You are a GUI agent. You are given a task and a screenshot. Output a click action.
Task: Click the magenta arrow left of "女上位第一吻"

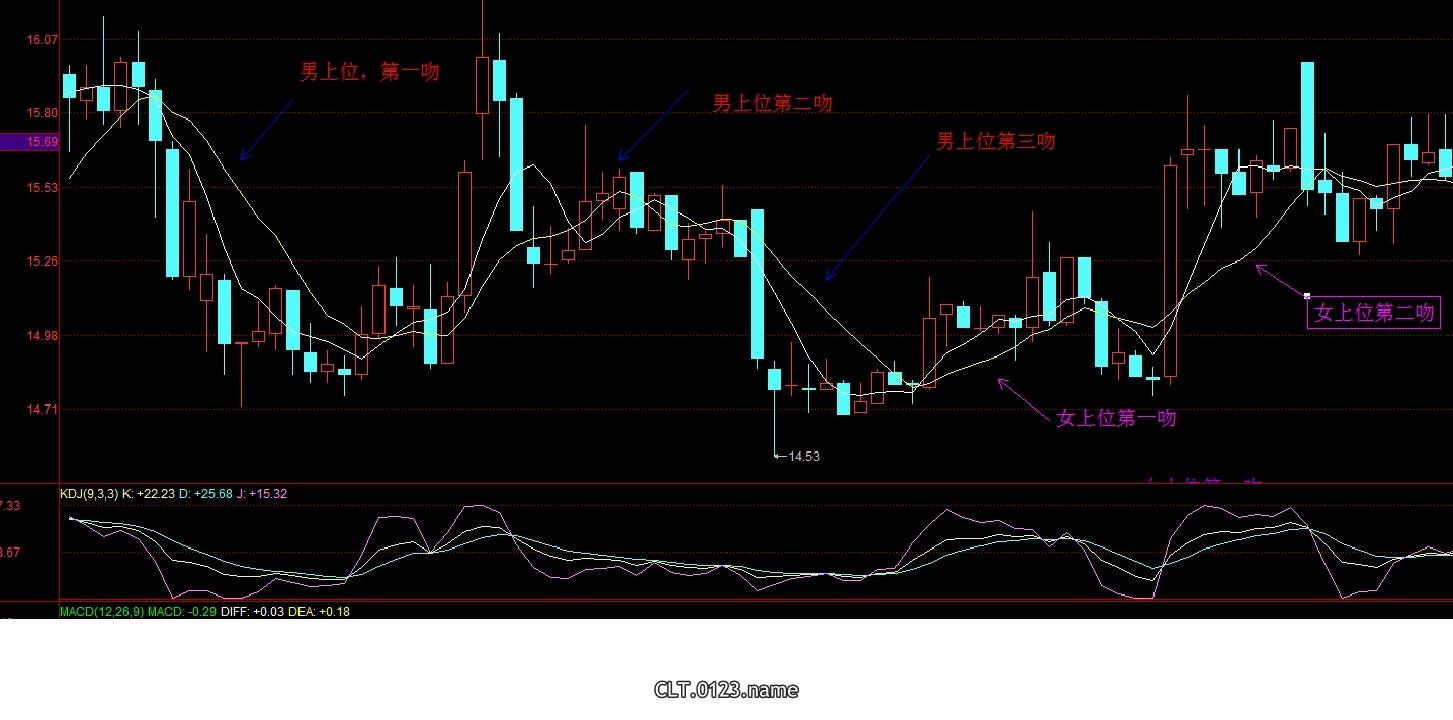coord(1023,397)
